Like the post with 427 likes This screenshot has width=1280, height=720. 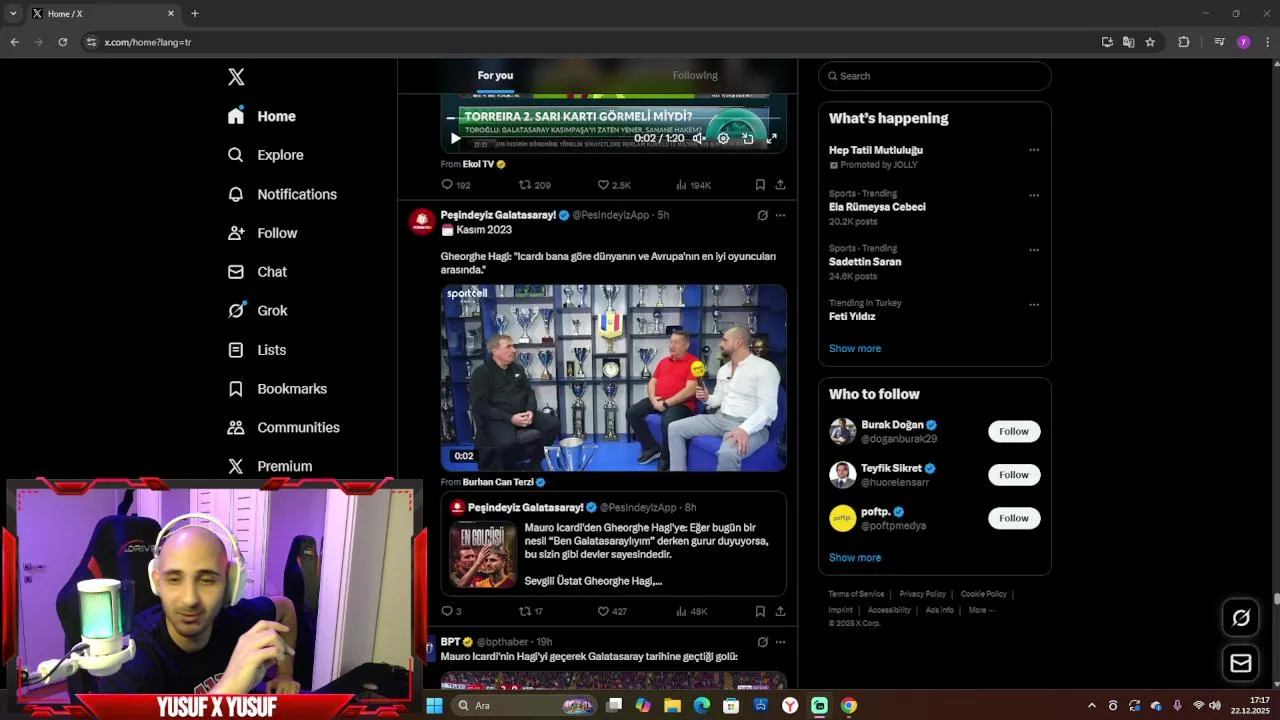point(612,611)
